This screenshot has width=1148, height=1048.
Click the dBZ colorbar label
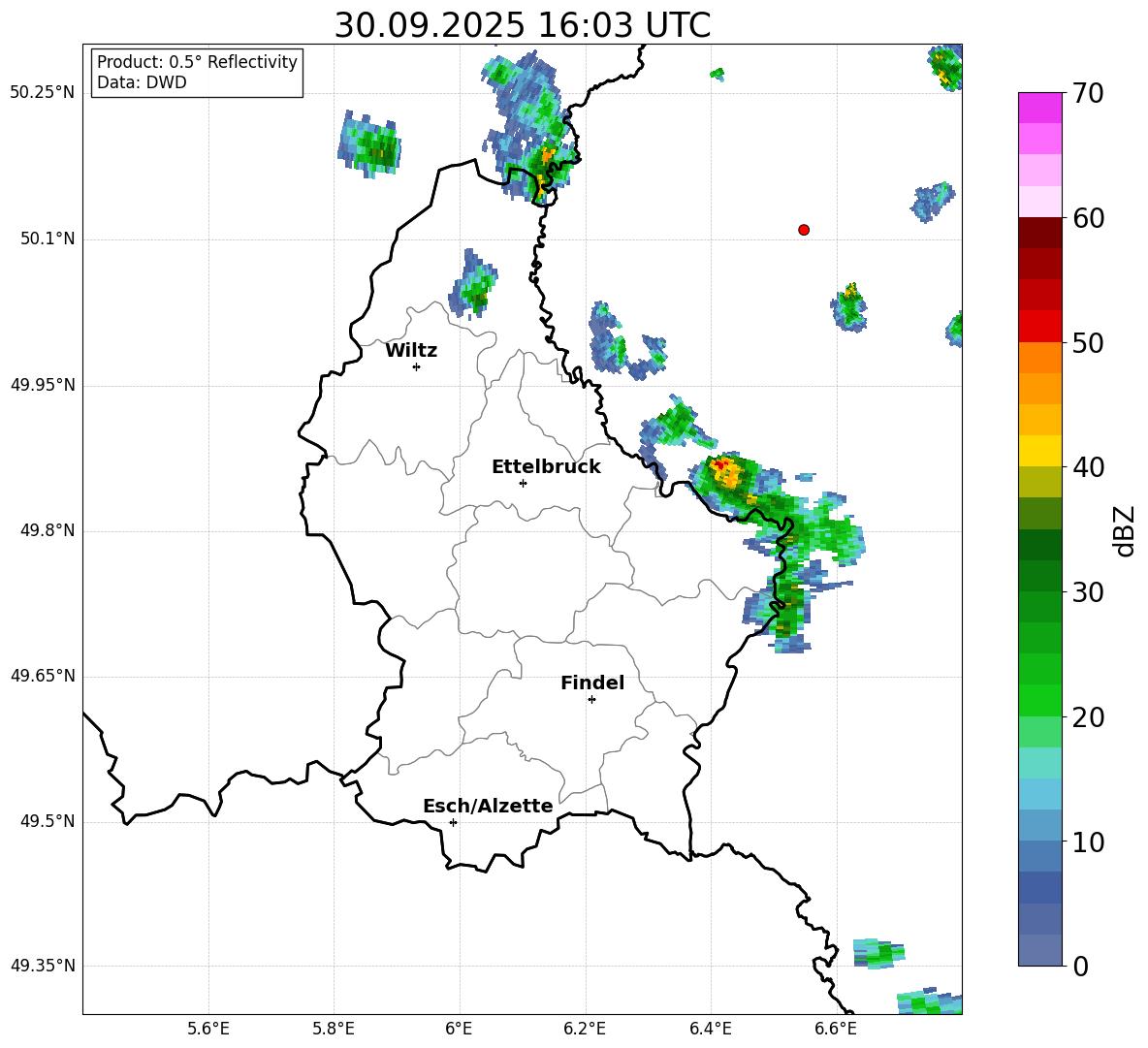click(1123, 530)
